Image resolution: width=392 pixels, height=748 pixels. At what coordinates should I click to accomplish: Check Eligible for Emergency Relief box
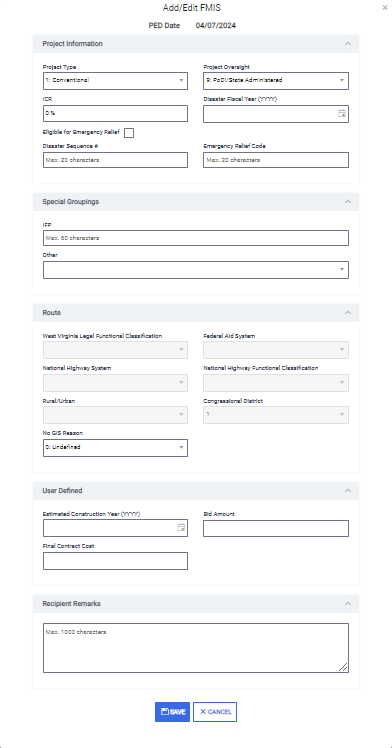click(x=129, y=133)
